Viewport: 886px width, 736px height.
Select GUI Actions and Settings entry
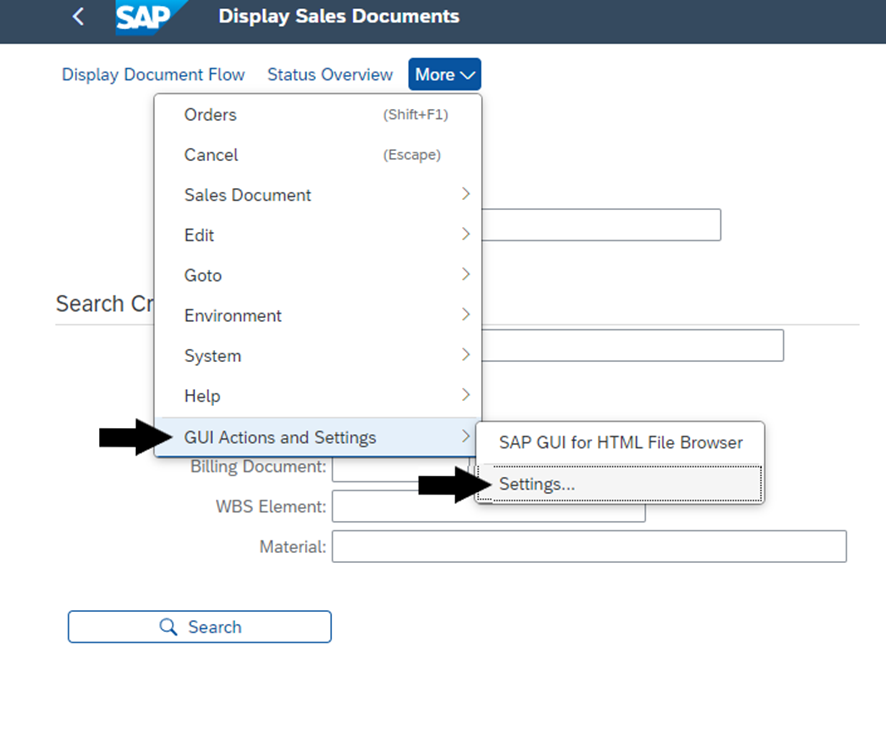pos(318,437)
